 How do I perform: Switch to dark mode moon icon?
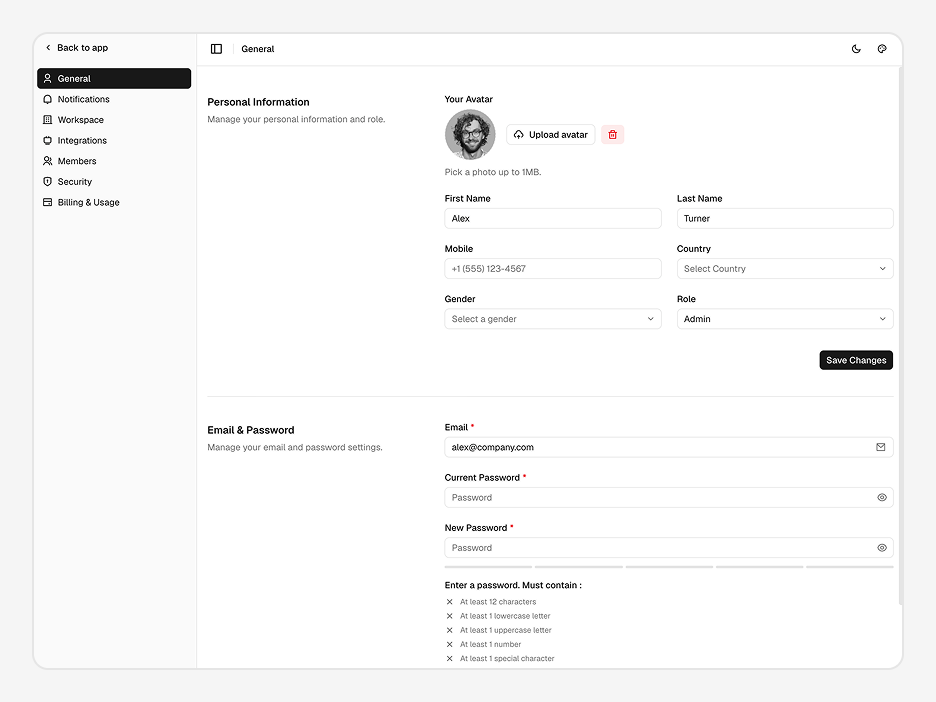pos(856,49)
